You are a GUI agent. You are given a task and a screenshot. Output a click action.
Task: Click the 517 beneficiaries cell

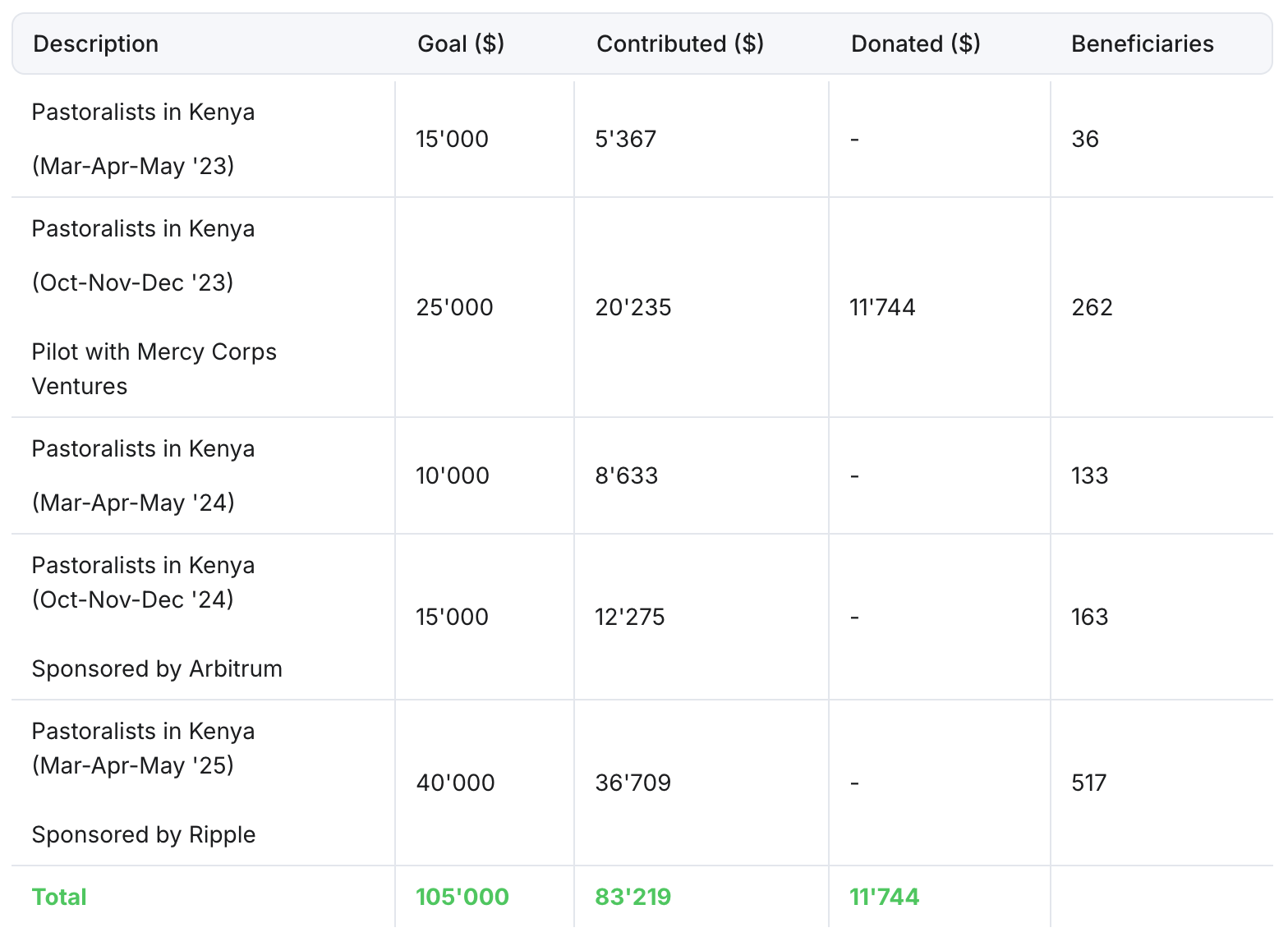(x=1088, y=783)
